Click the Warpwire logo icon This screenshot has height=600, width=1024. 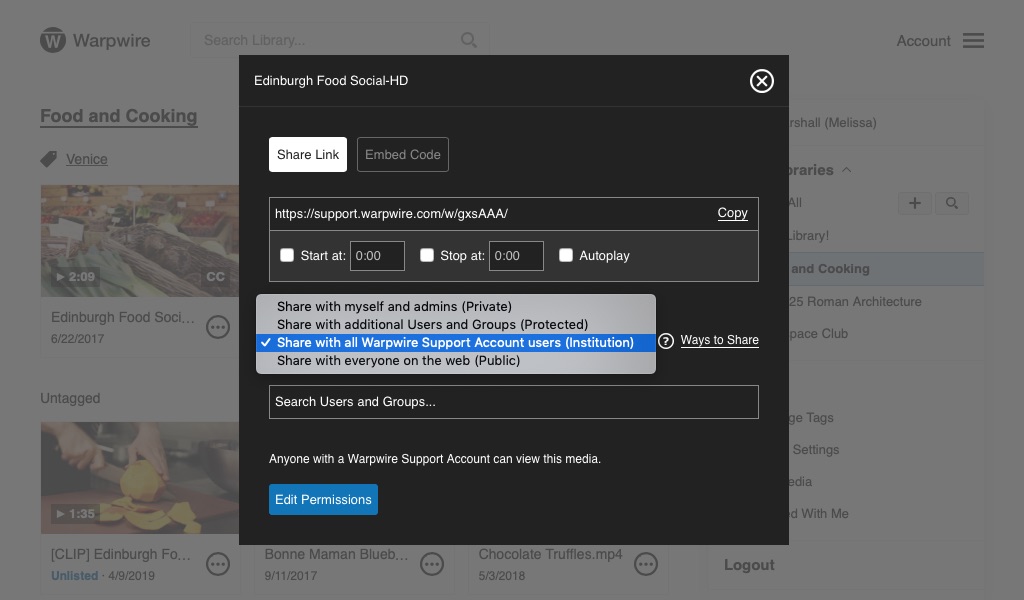coord(53,40)
